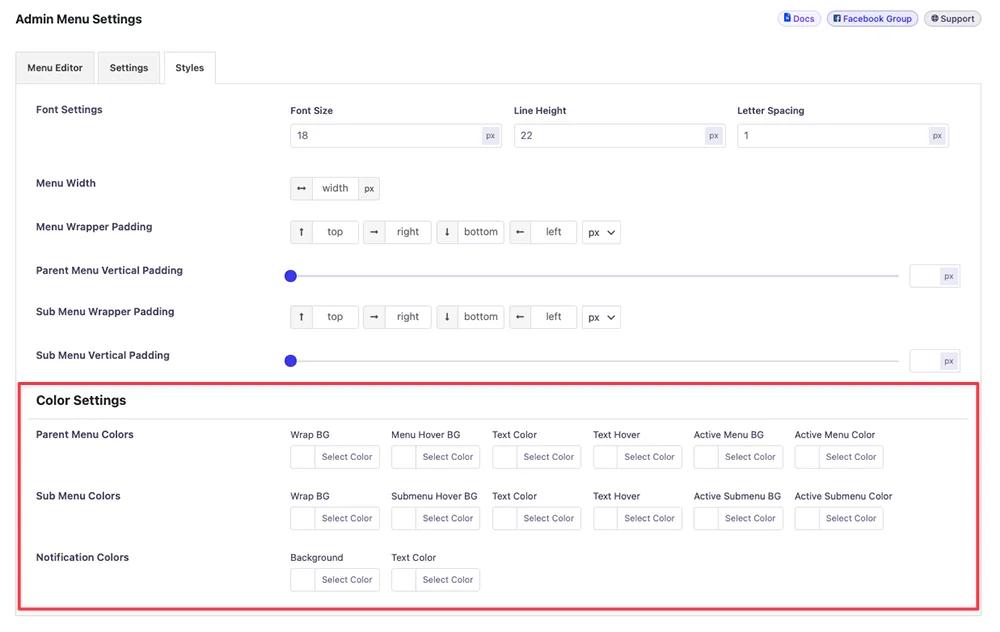Focus the Menu Wrapper Padding right field
This screenshot has width=1000, height=632.
pyautogui.click(x=408, y=232)
